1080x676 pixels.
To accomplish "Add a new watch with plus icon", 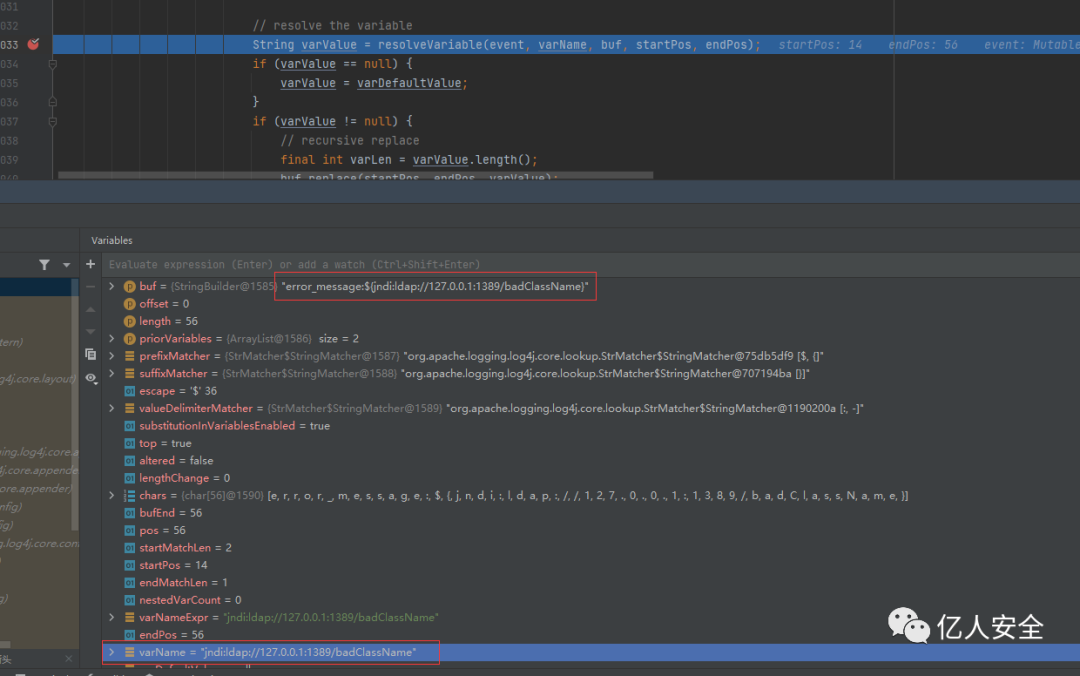I will tap(90, 264).
